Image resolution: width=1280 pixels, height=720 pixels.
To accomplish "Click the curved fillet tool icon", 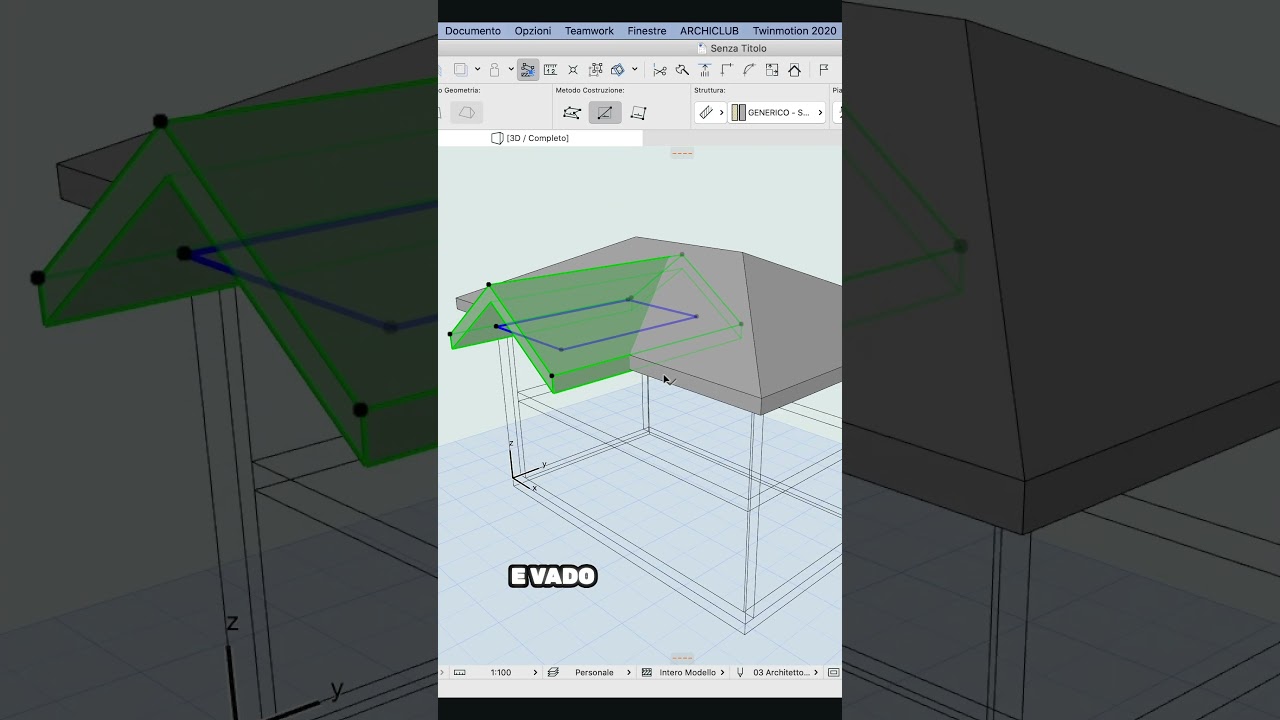I will (x=749, y=70).
